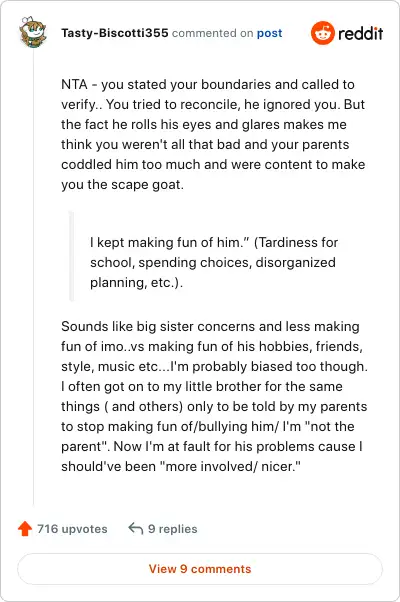The height and width of the screenshot is (602, 400).
Task: Click the "reddit" wordmark text
Action: 360,33
